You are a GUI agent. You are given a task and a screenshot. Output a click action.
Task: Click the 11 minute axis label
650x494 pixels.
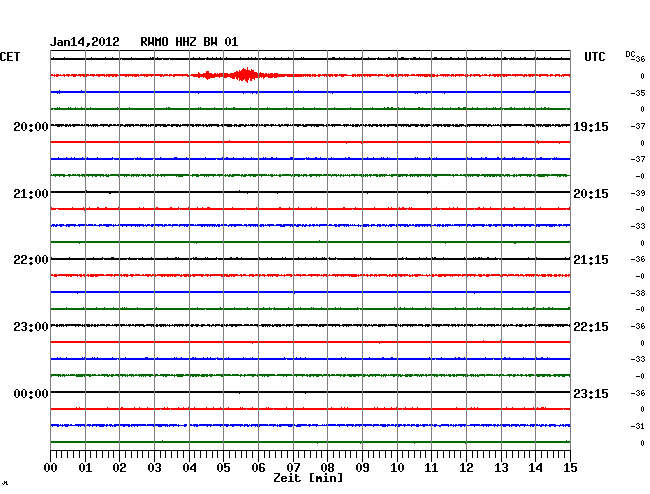pos(431,467)
